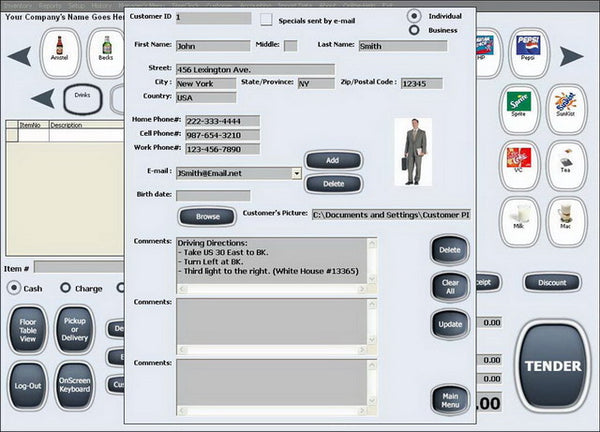
Task: Click the customer photo thumbnail
Action: point(414,149)
